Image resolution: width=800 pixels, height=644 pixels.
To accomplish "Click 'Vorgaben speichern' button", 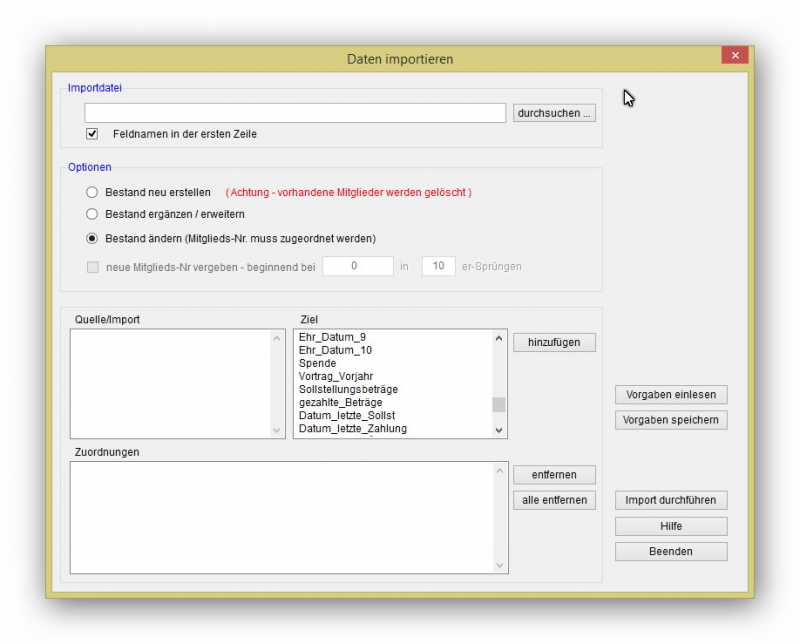I will tap(670, 420).
